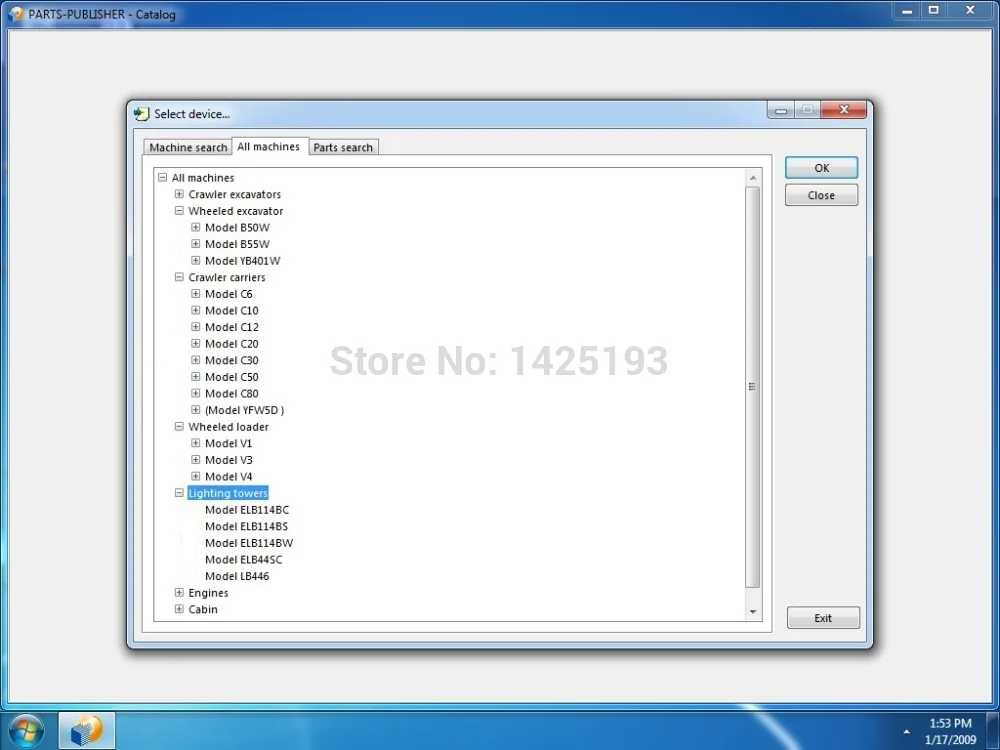Expand Model YB401W node
The height and width of the screenshot is (750, 1000).
[196, 260]
